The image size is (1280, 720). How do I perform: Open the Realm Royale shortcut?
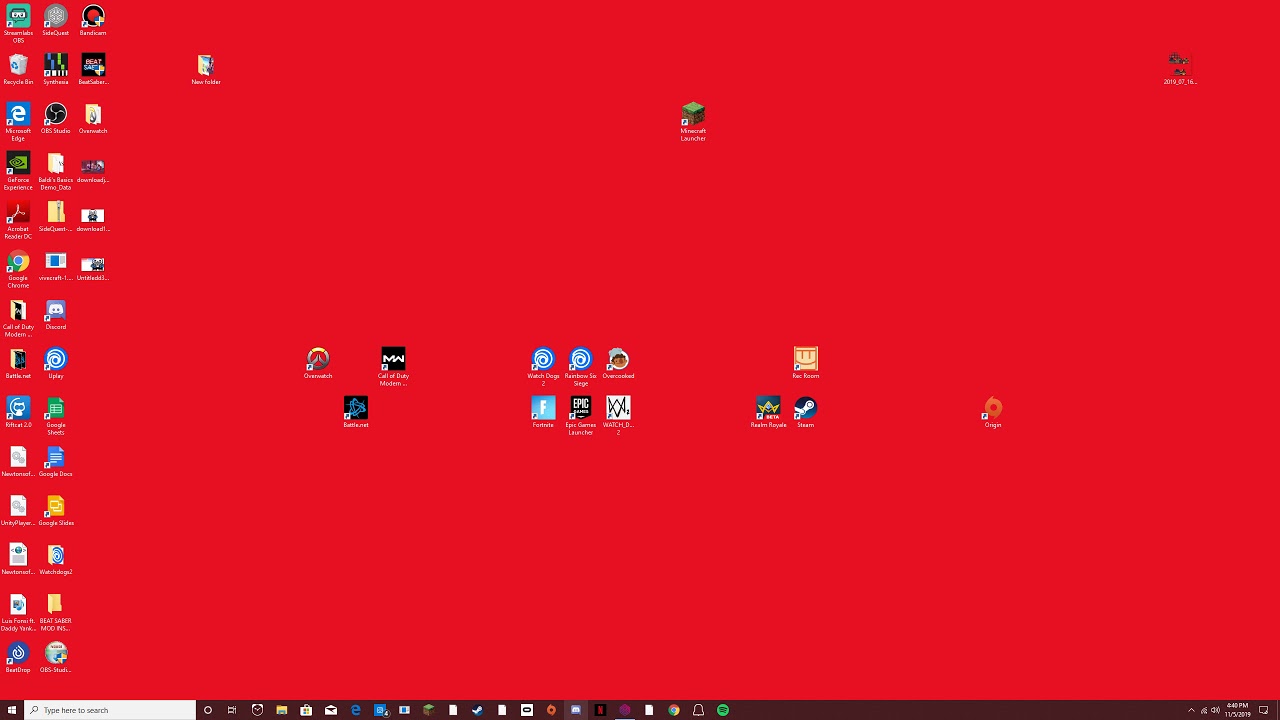pyautogui.click(x=768, y=412)
